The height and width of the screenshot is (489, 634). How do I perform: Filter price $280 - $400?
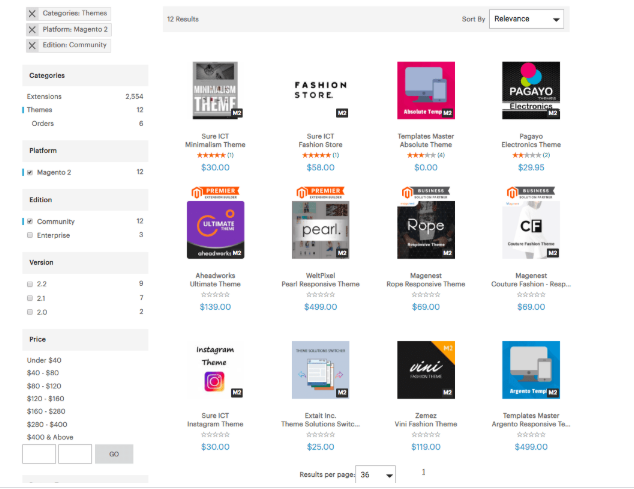(47, 424)
